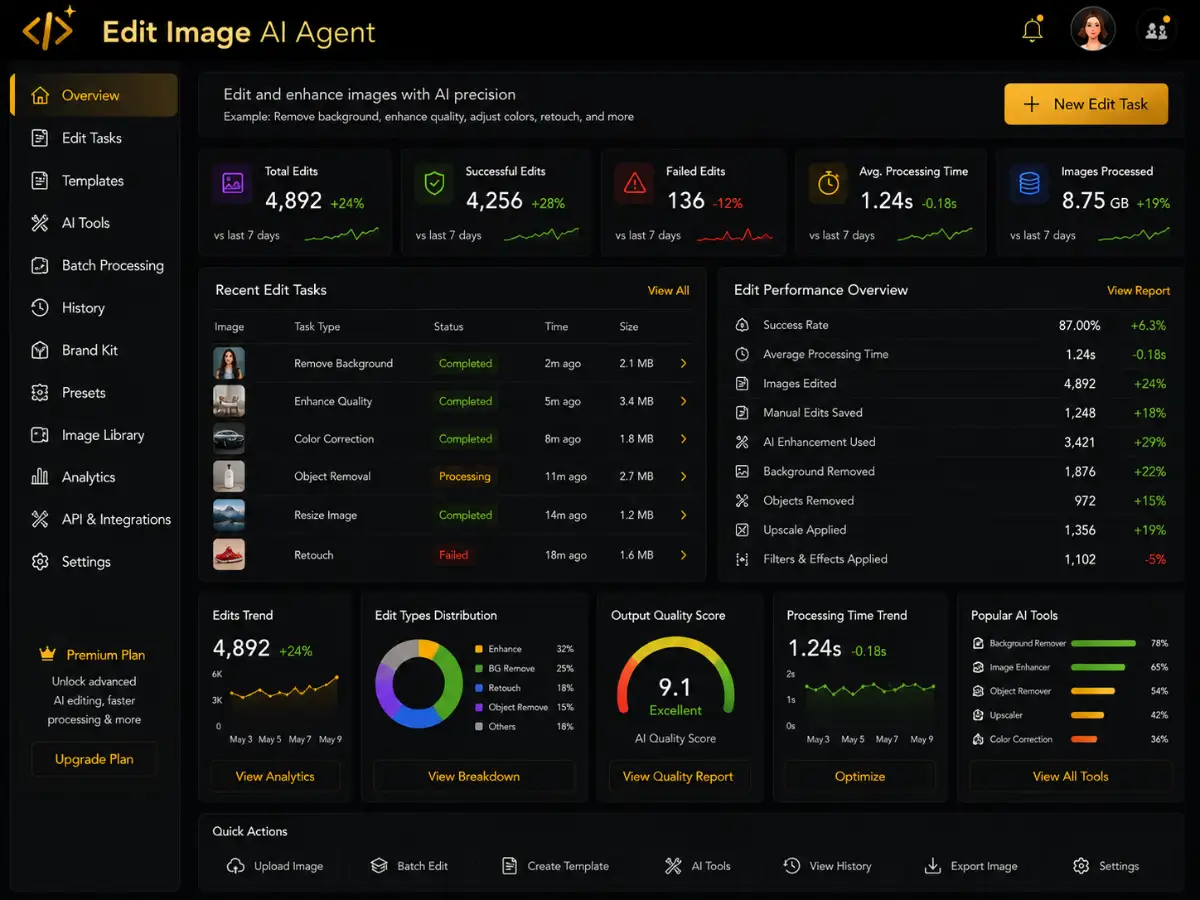
Task: Click the View Breakdown button
Action: click(474, 776)
